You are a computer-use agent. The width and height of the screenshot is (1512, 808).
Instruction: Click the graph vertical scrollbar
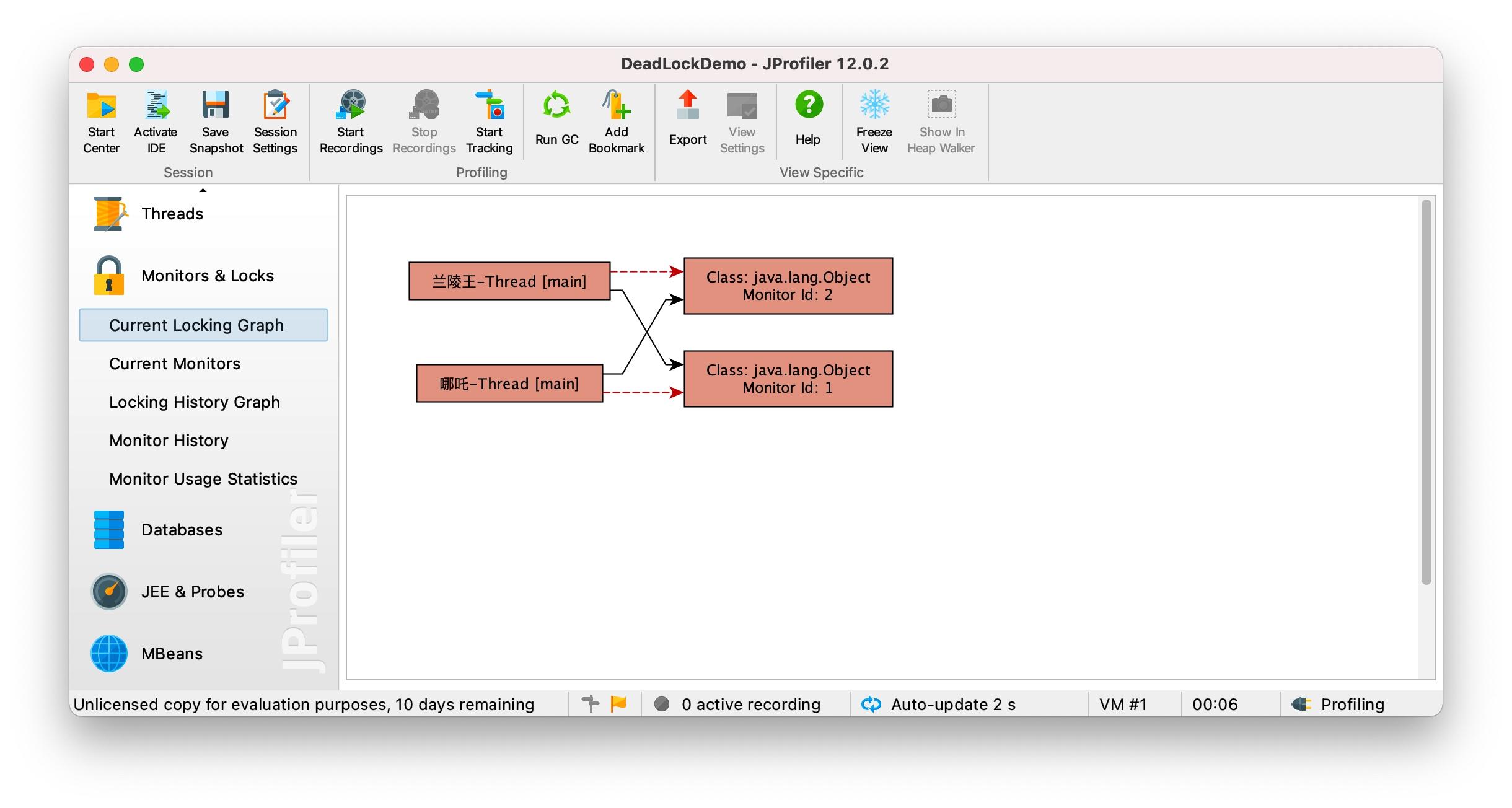pos(1426,392)
